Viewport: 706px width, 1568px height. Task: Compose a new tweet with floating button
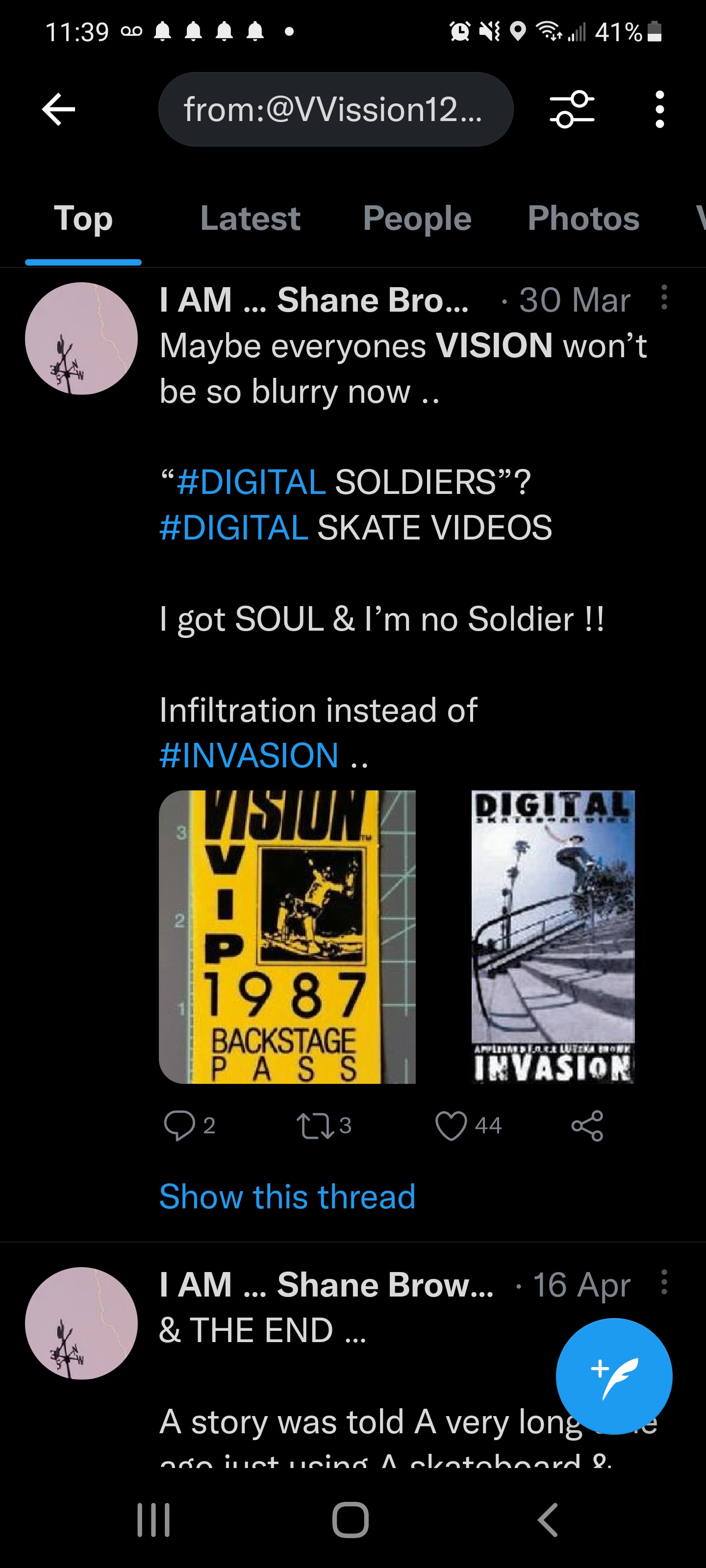coord(613,1375)
